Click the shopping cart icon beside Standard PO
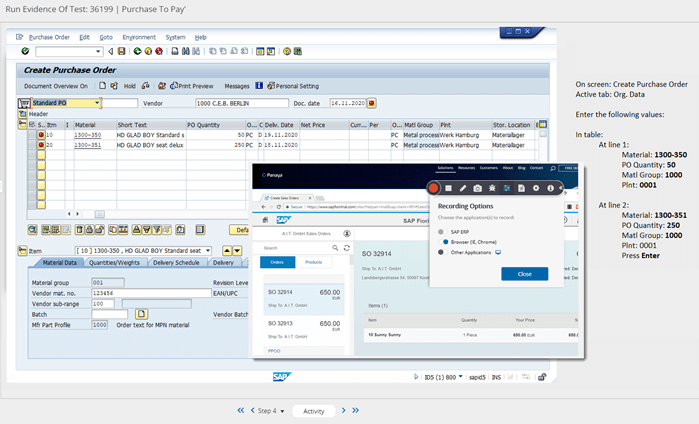699x424 pixels. (24, 103)
